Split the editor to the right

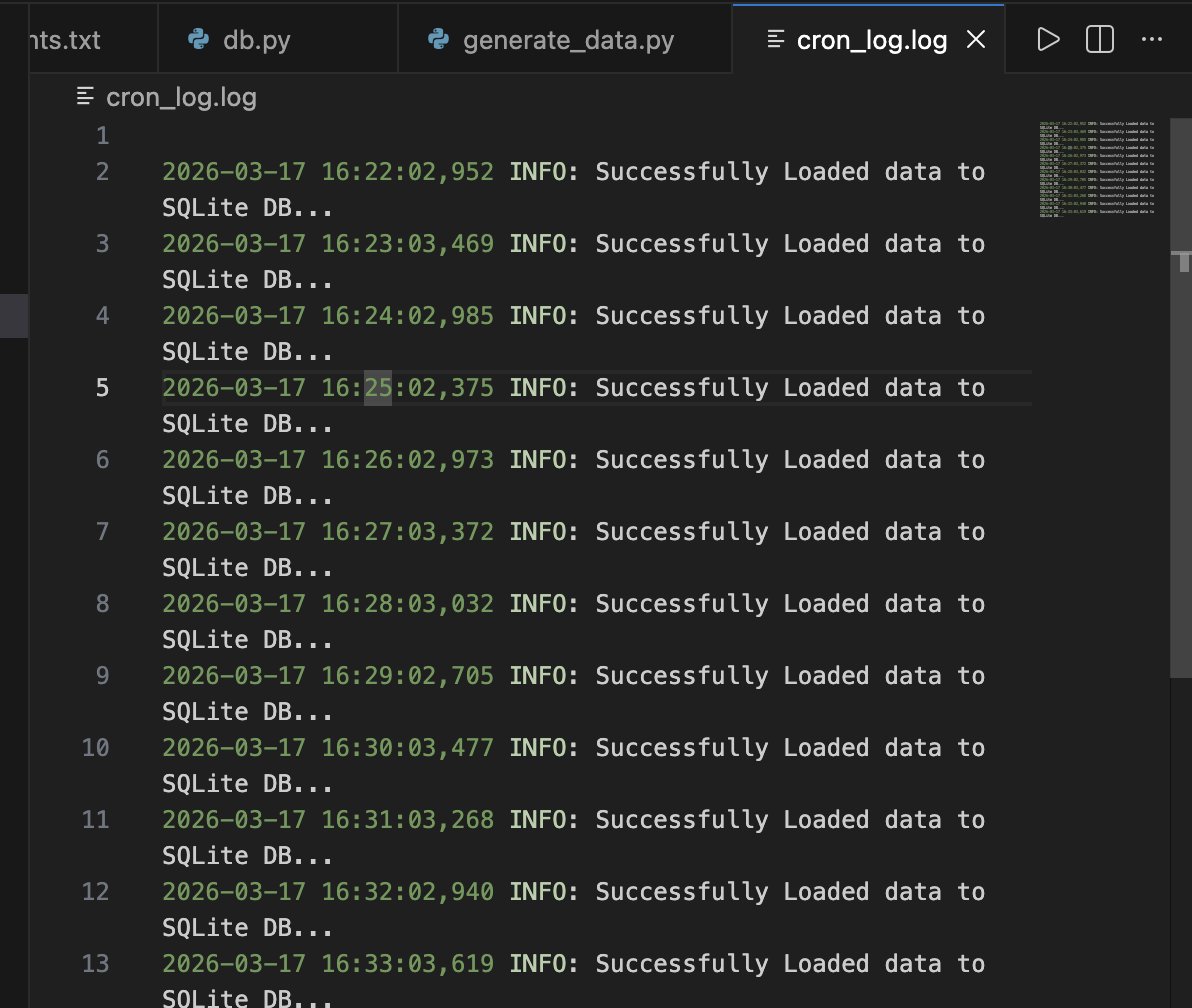coord(1099,40)
